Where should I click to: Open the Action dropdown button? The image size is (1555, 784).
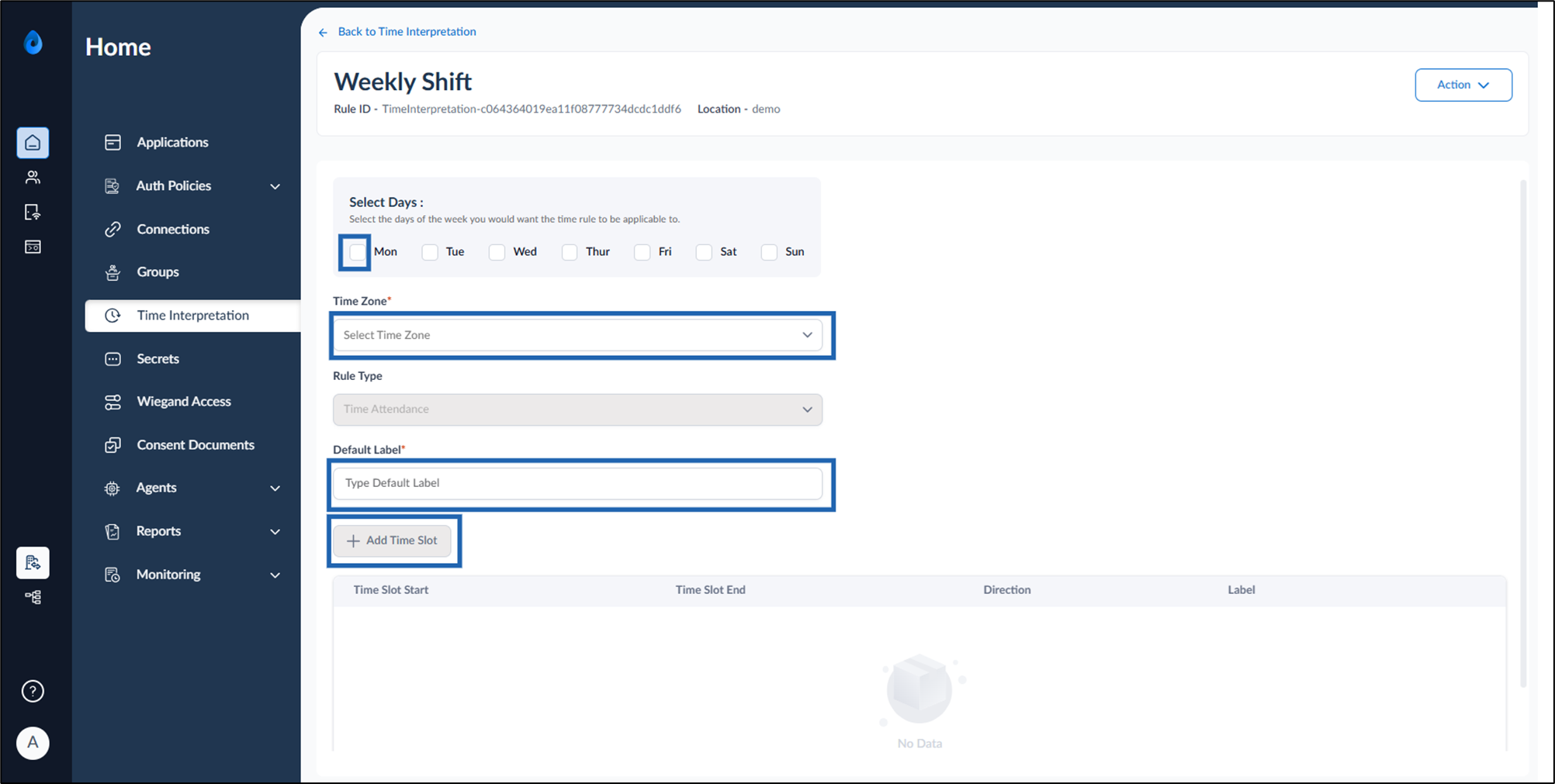click(x=1463, y=85)
